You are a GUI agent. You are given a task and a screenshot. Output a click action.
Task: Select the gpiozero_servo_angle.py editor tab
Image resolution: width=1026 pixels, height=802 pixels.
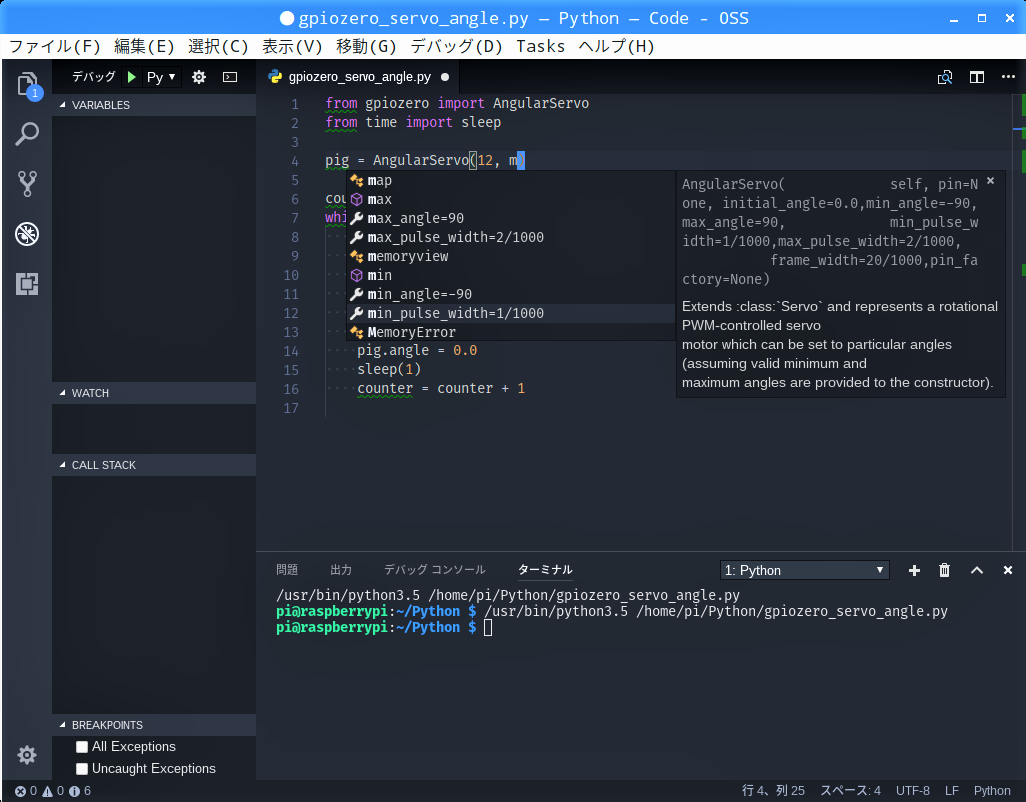[x=359, y=77]
